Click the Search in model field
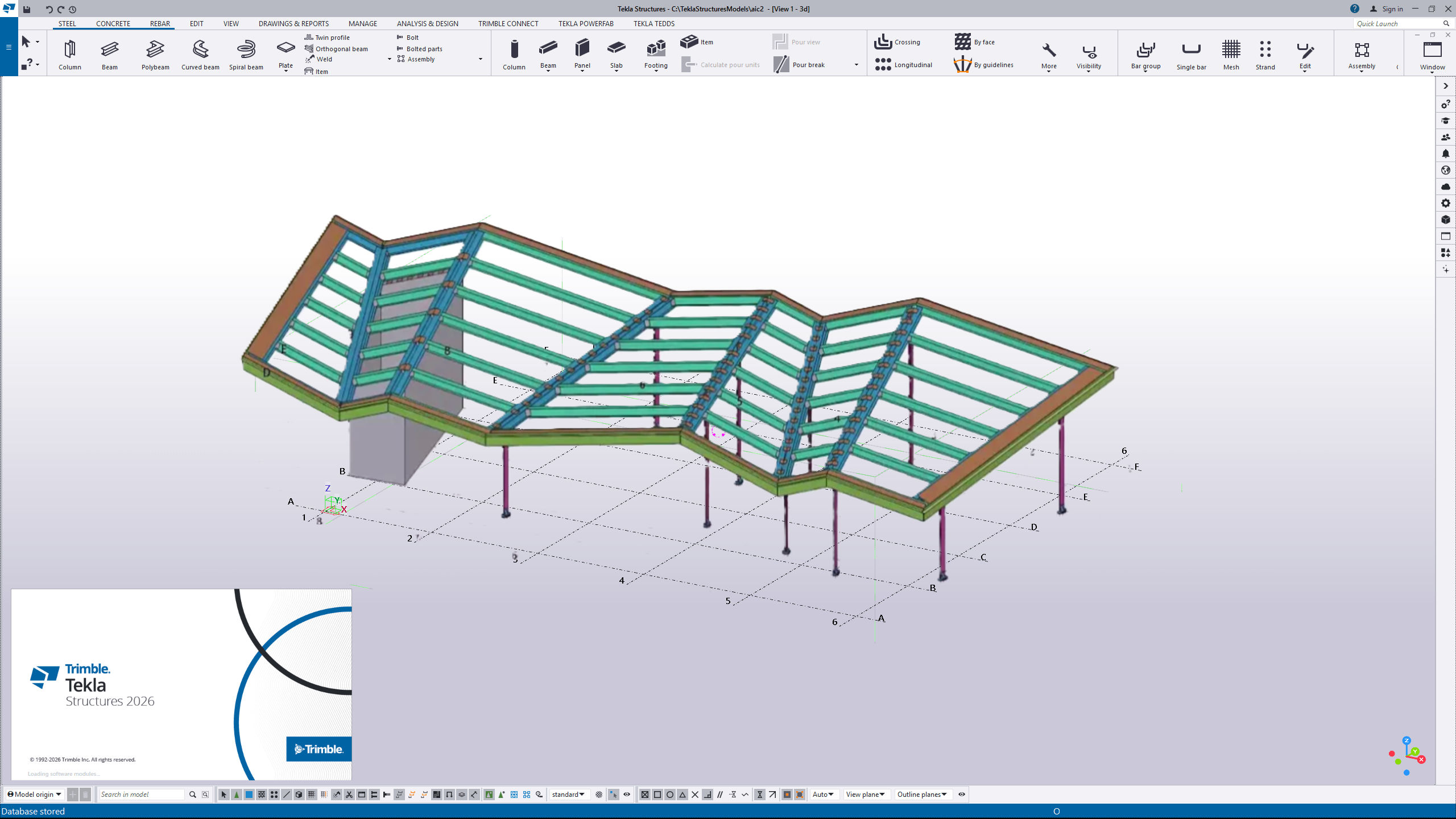Viewport: 1456px width, 819px height. (142, 795)
